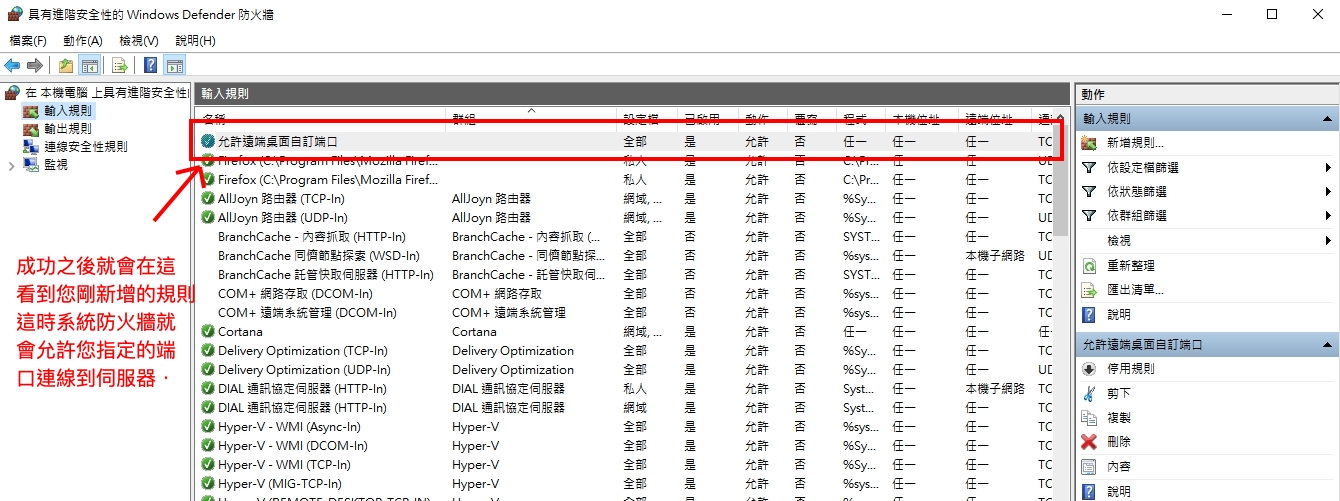Click the export list toolbar icon
Viewport: 1340px width, 501px height.
point(120,66)
